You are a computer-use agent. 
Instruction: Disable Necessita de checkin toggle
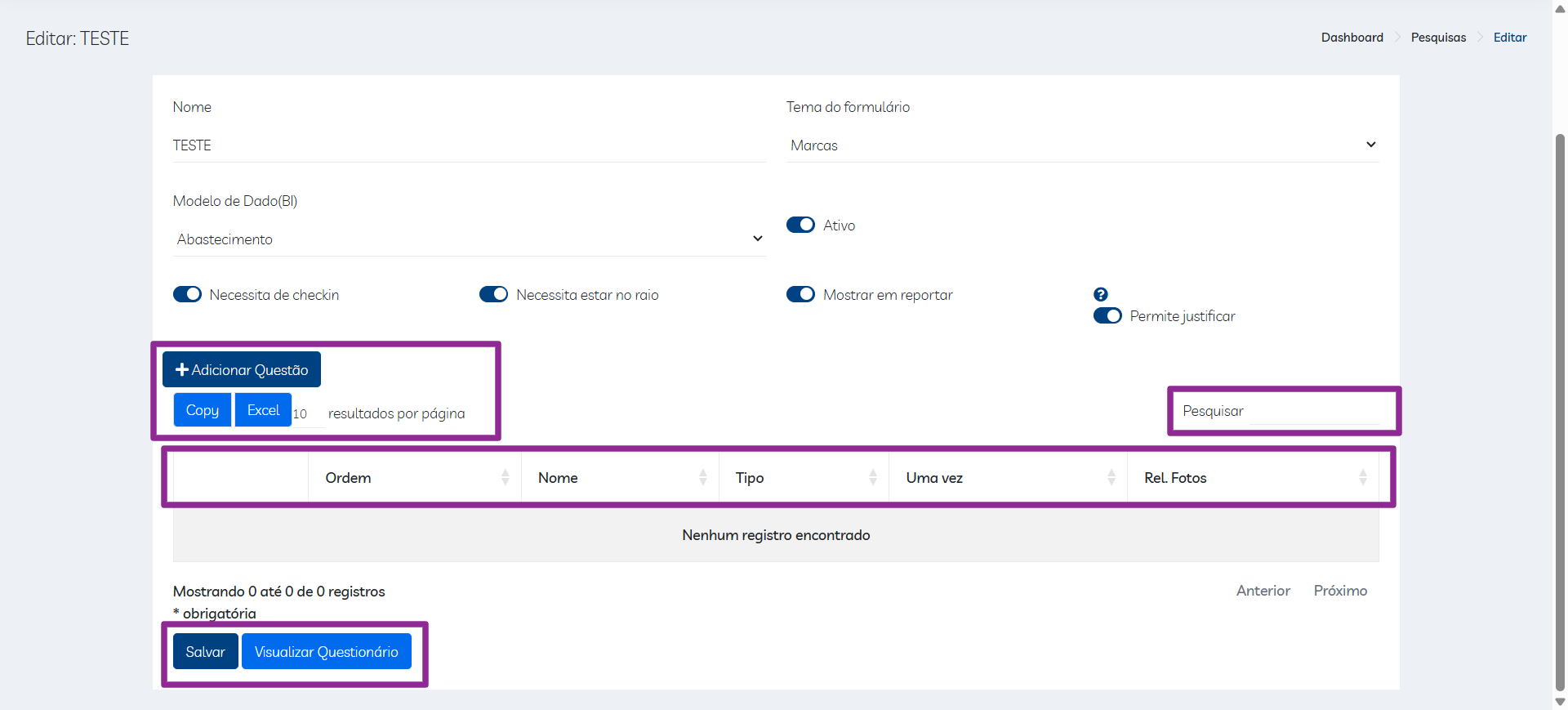(187, 295)
